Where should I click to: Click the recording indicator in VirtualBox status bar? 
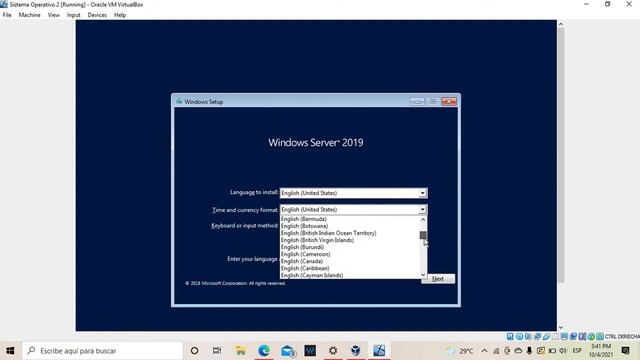point(573,336)
